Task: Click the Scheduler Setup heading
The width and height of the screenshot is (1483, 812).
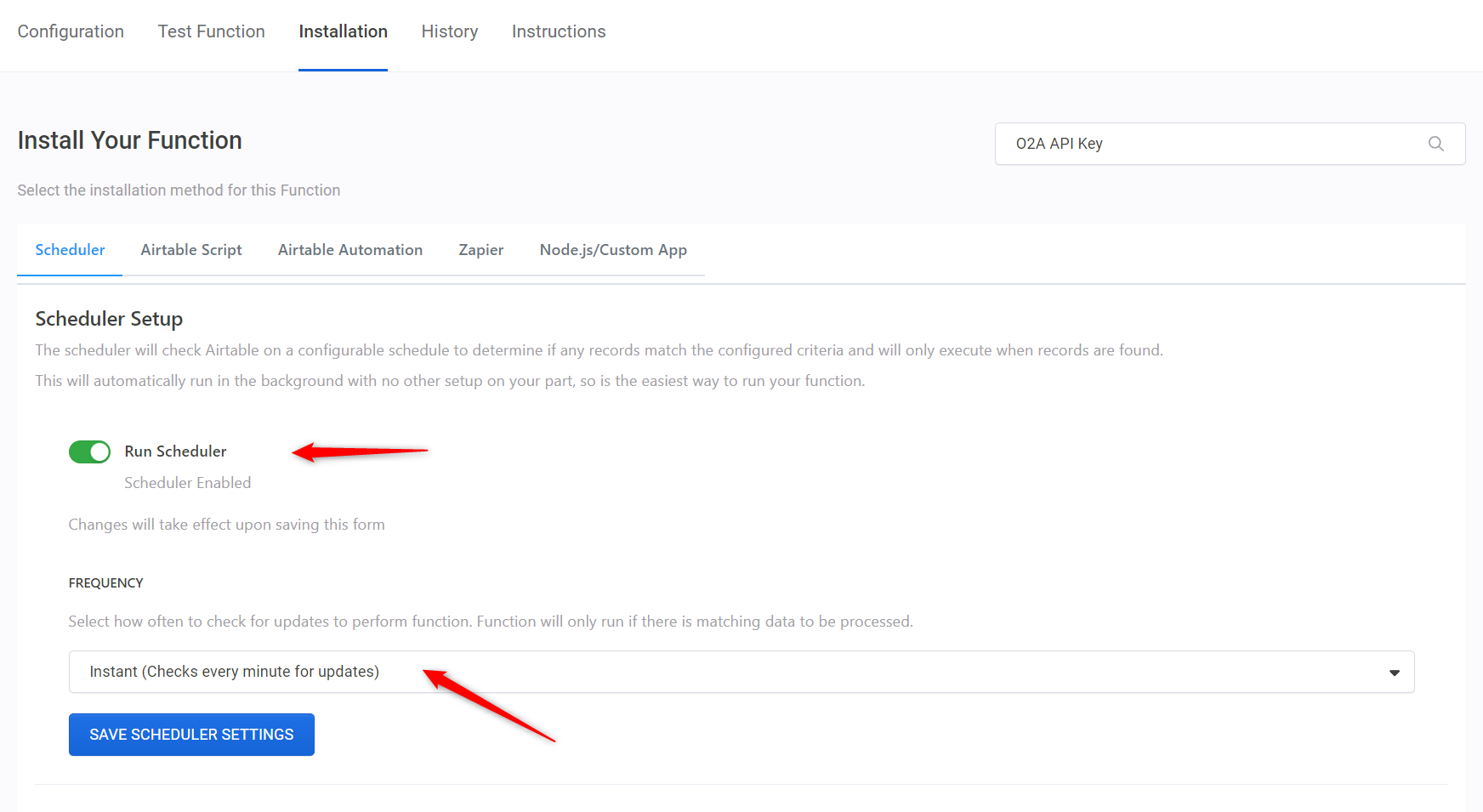Action: click(x=109, y=319)
